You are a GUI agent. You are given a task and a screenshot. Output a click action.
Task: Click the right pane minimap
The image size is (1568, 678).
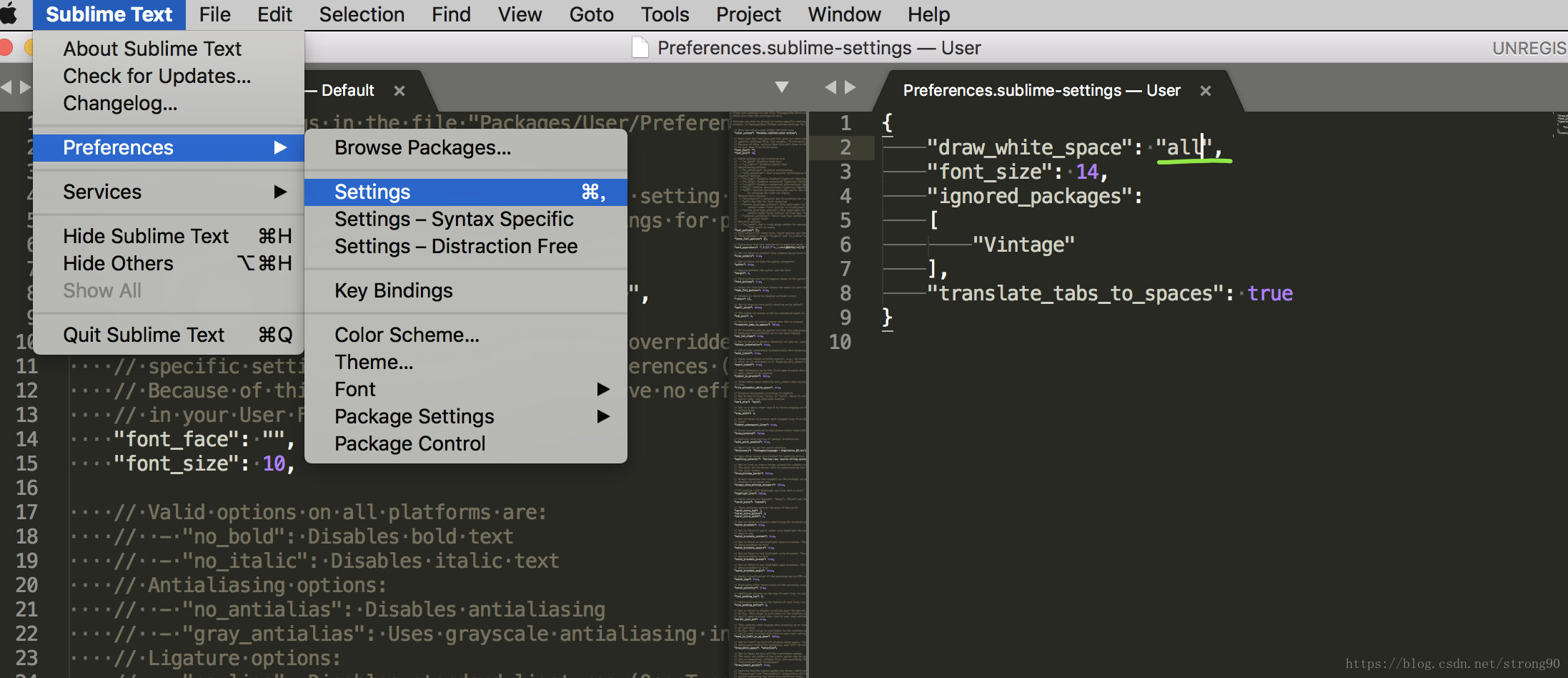pos(1561,124)
